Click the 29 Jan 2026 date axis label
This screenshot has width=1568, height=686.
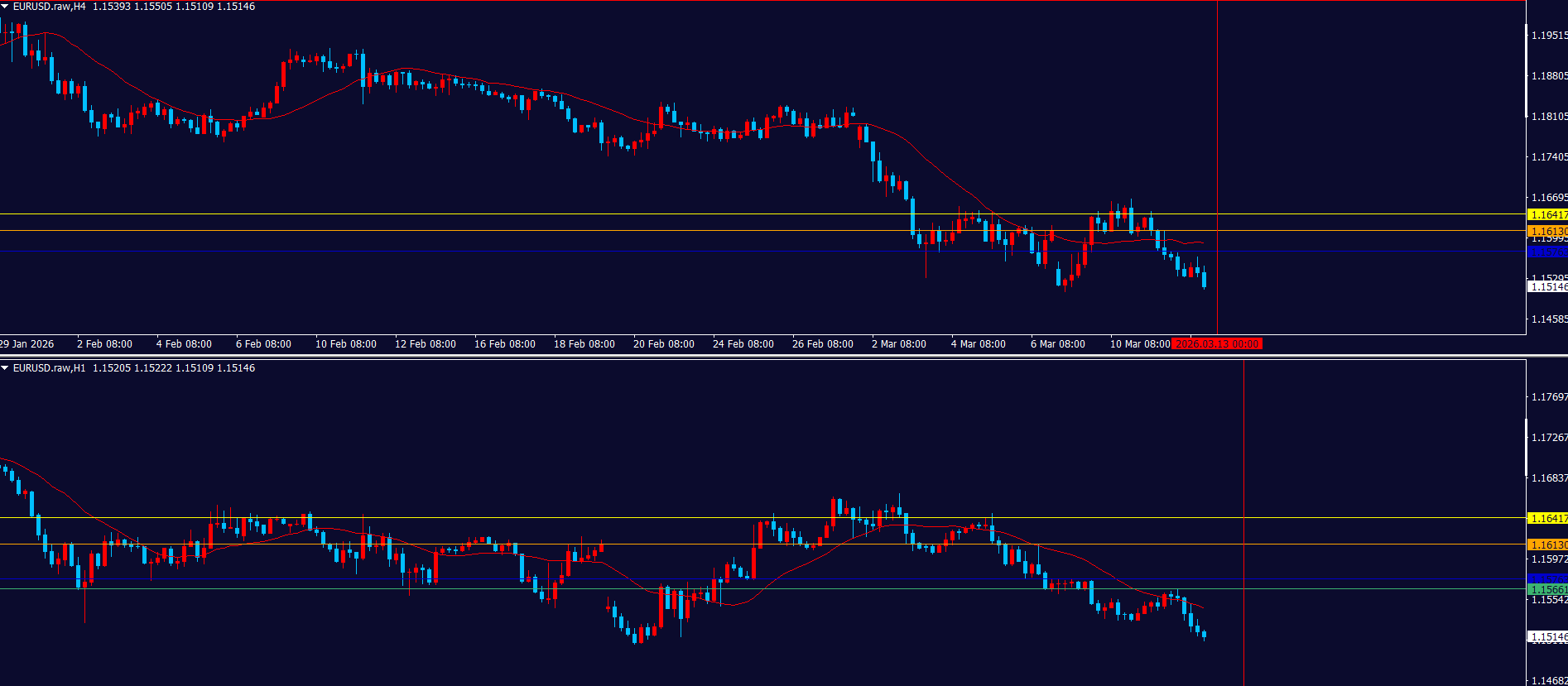point(27,344)
